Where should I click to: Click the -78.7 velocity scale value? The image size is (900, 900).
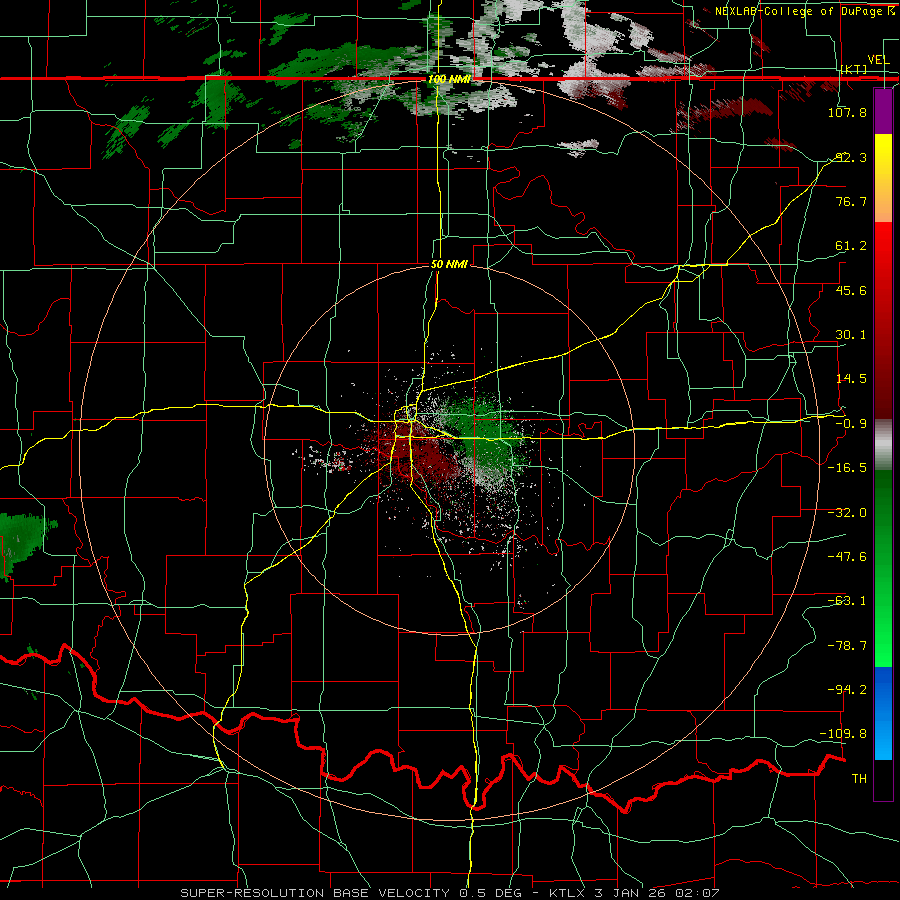coord(847,646)
